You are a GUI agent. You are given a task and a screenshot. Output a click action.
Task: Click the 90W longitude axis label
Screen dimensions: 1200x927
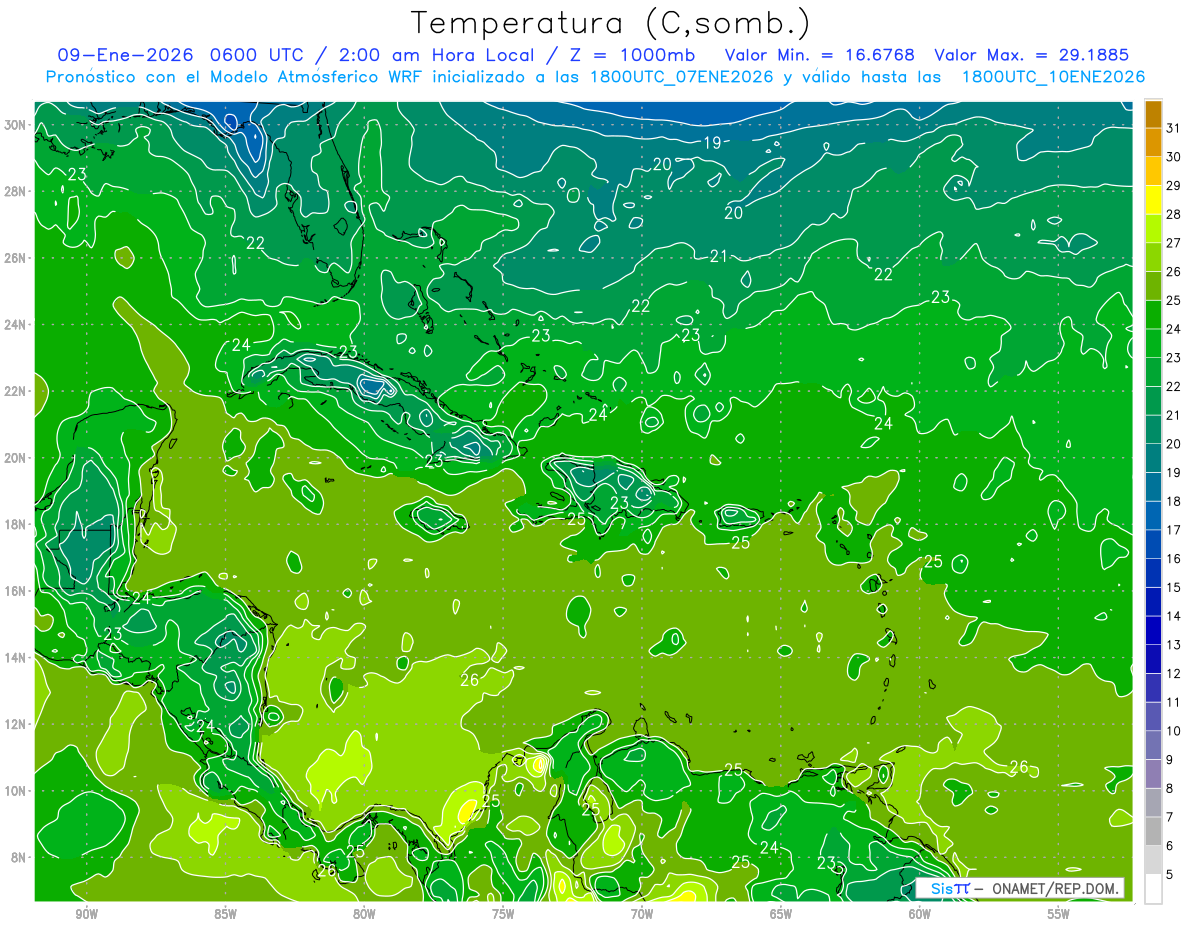coord(86,914)
